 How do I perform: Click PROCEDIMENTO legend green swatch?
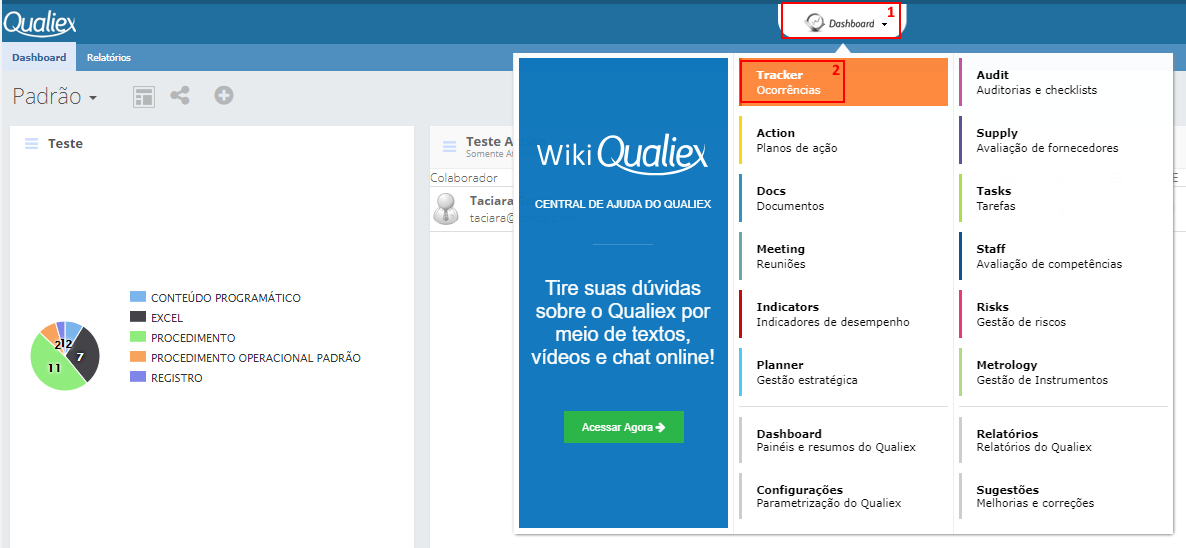click(x=138, y=337)
